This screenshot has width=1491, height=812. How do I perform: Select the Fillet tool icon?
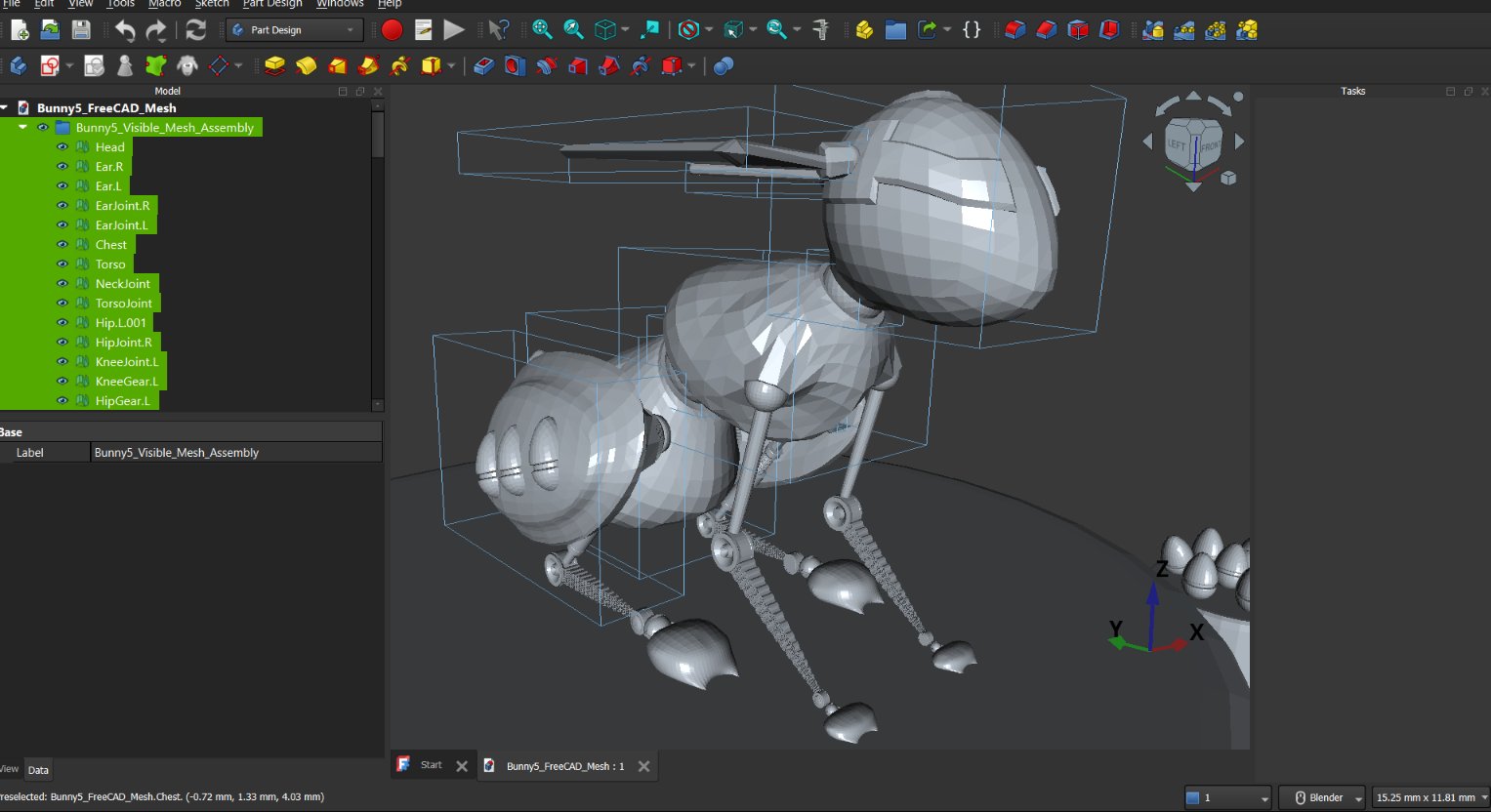coord(1015,30)
